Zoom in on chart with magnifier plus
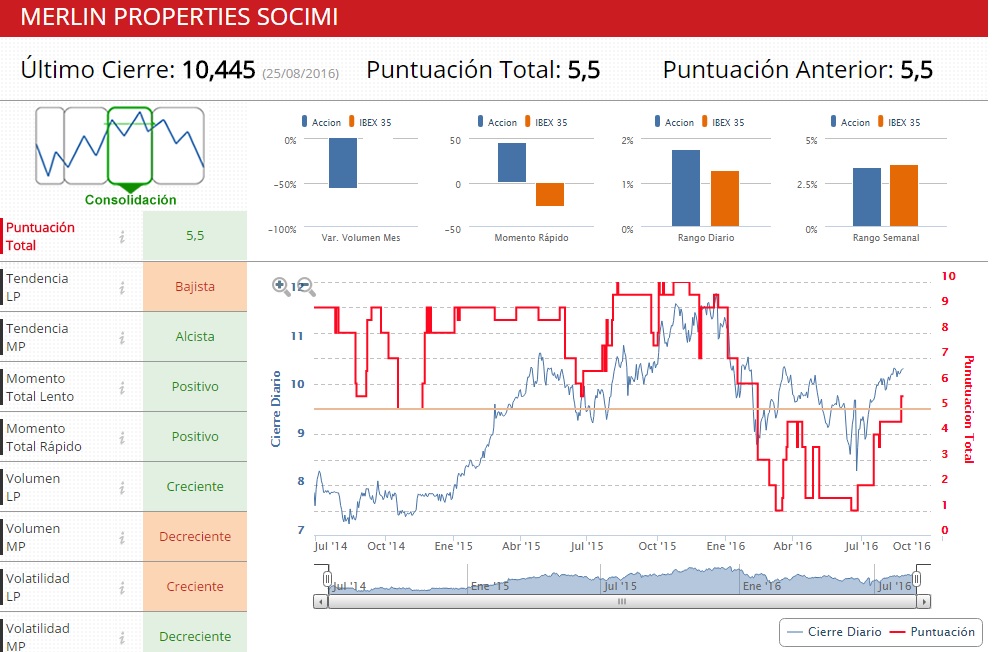Screen dimensions: 1001x652 click(280, 286)
